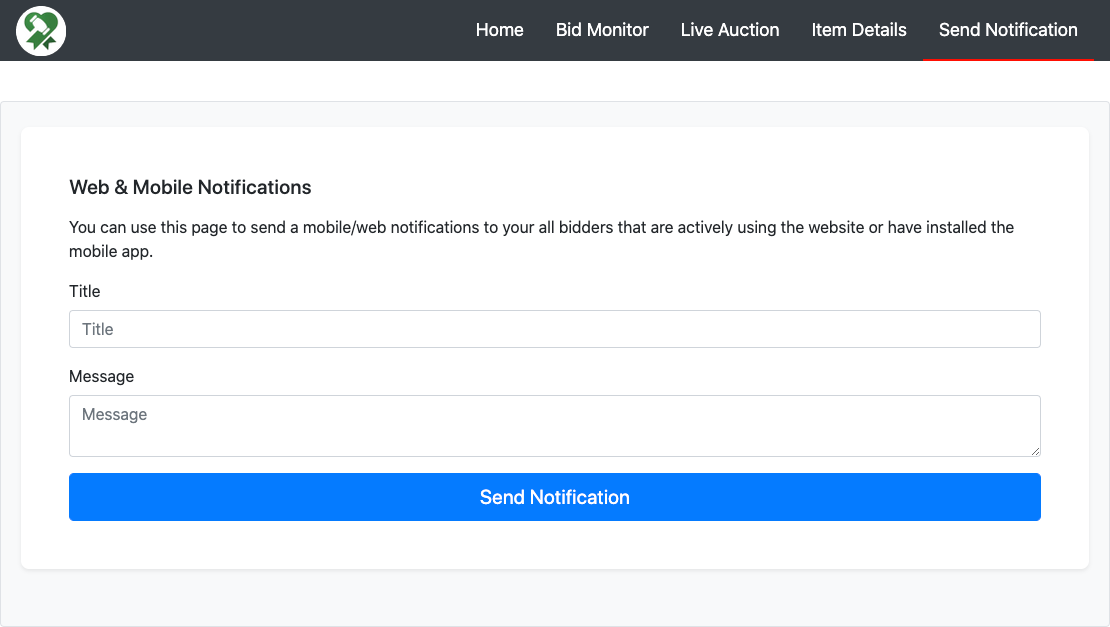The width and height of the screenshot is (1110, 627).
Task: Select the Send Notification nav tab
Action: pyautogui.click(x=1007, y=30)
